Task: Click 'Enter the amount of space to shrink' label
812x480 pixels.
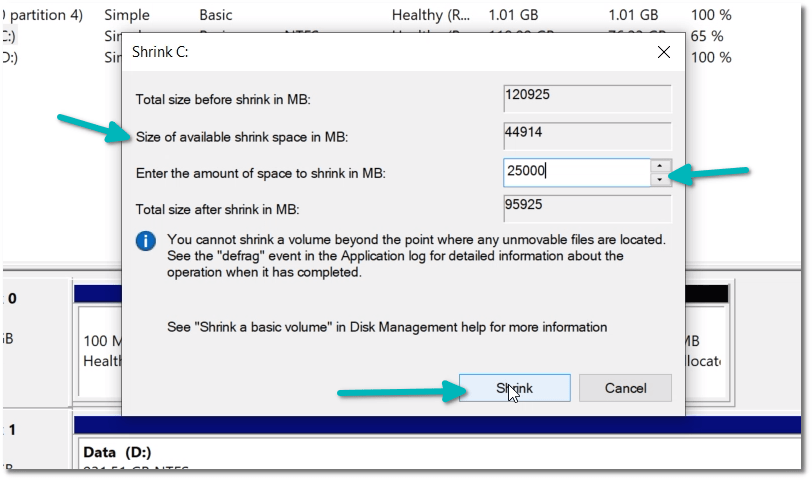Action: tap(260, 173)
